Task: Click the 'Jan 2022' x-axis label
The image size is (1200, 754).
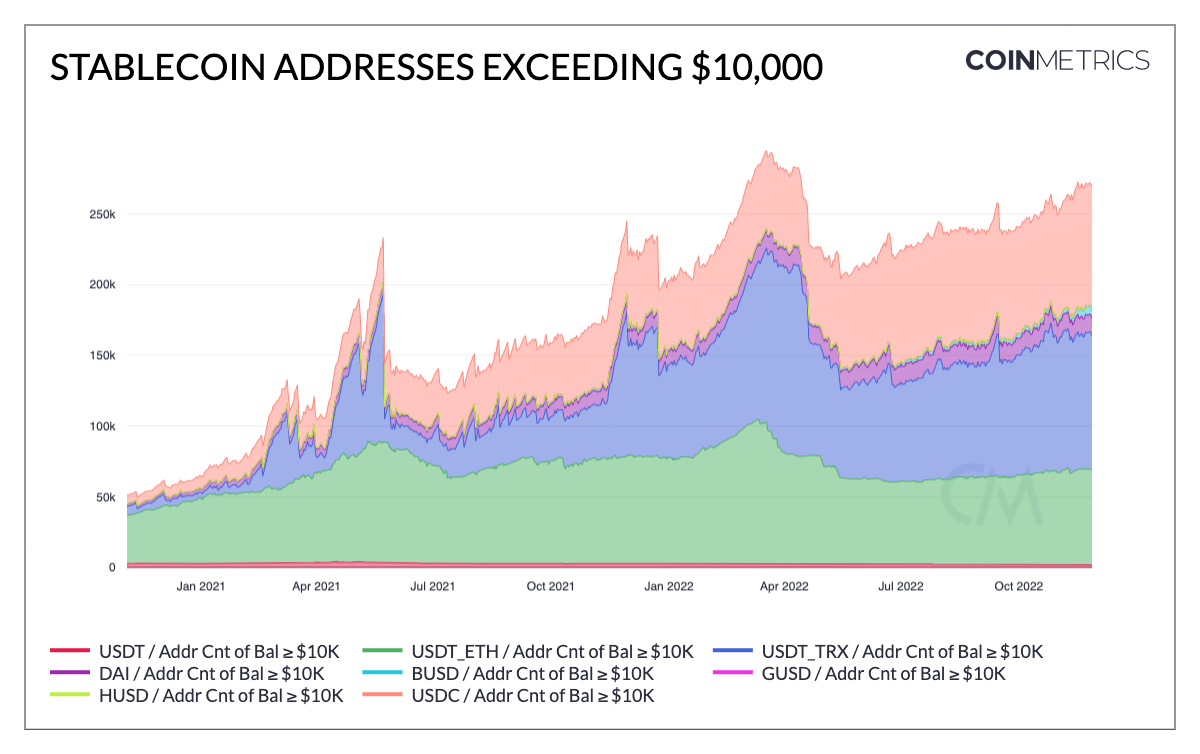Action: pos(668,587)
